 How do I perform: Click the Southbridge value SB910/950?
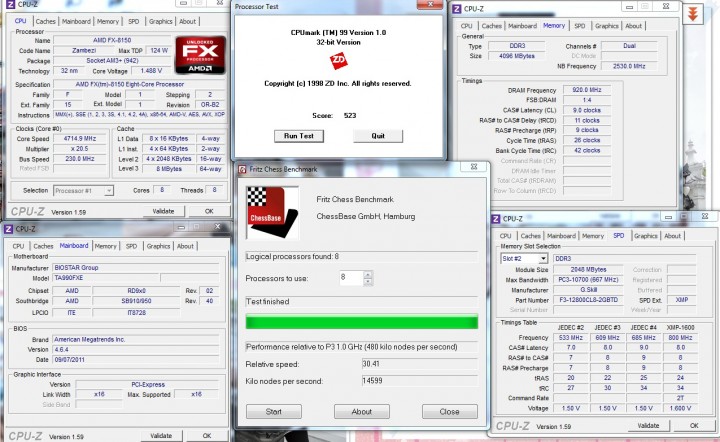(x=136, y=301)
